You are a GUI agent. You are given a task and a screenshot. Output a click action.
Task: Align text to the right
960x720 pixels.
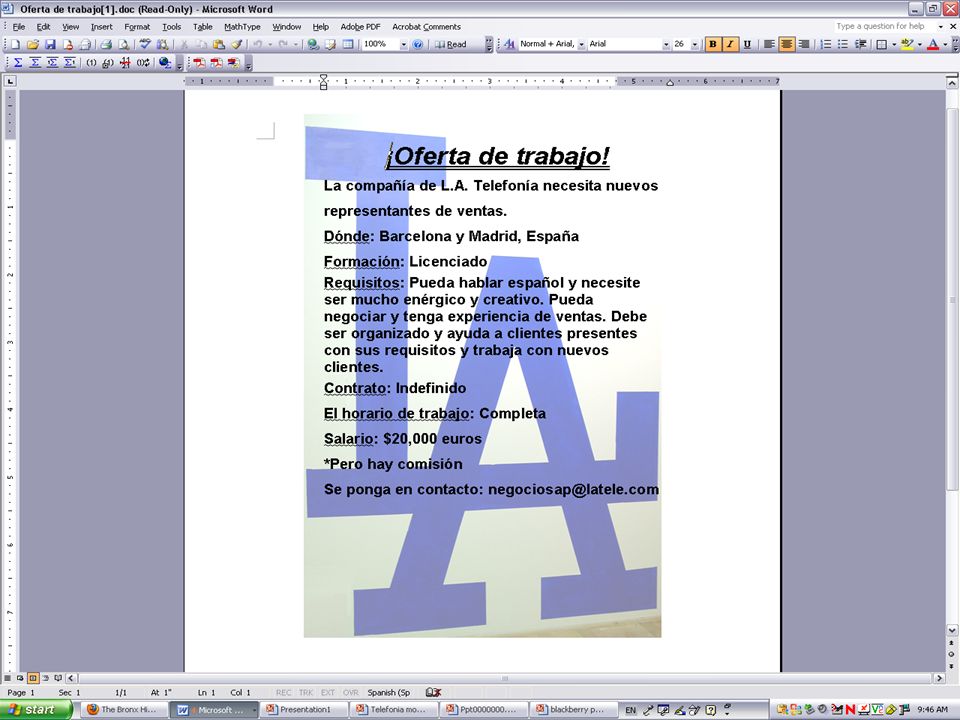[x=804, y=44]
